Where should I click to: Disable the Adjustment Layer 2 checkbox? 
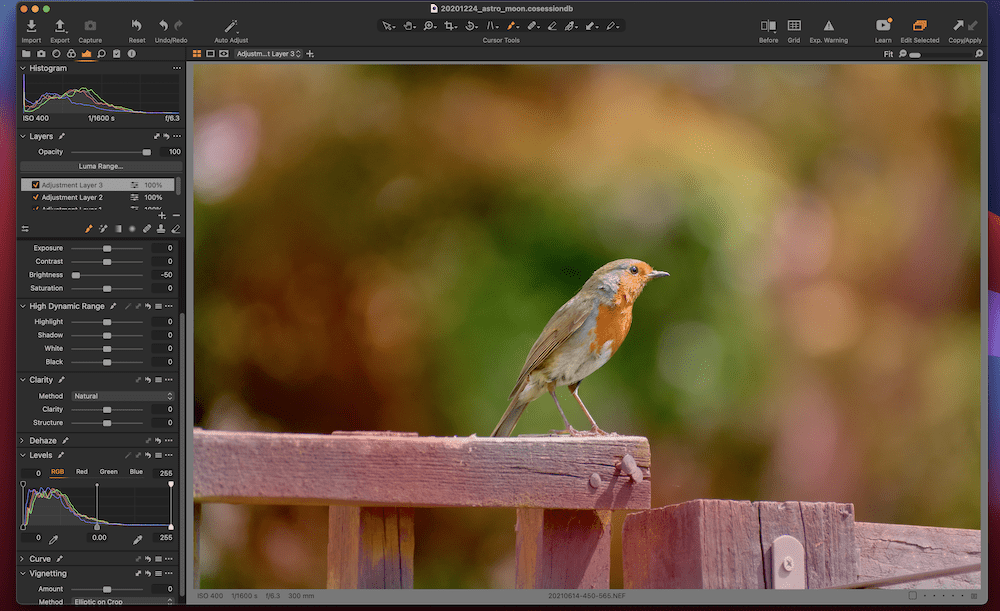pyautogui.click(x=36, y=198)
